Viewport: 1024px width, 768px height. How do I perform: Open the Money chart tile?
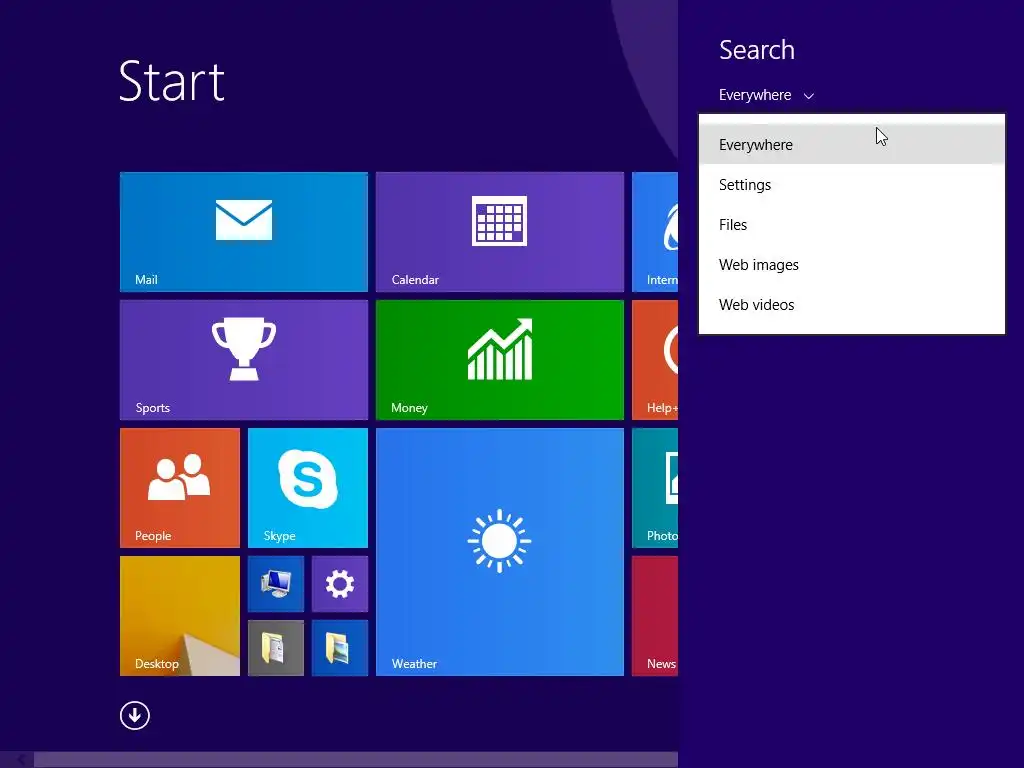pyautogui.click(x=500, y=360)
